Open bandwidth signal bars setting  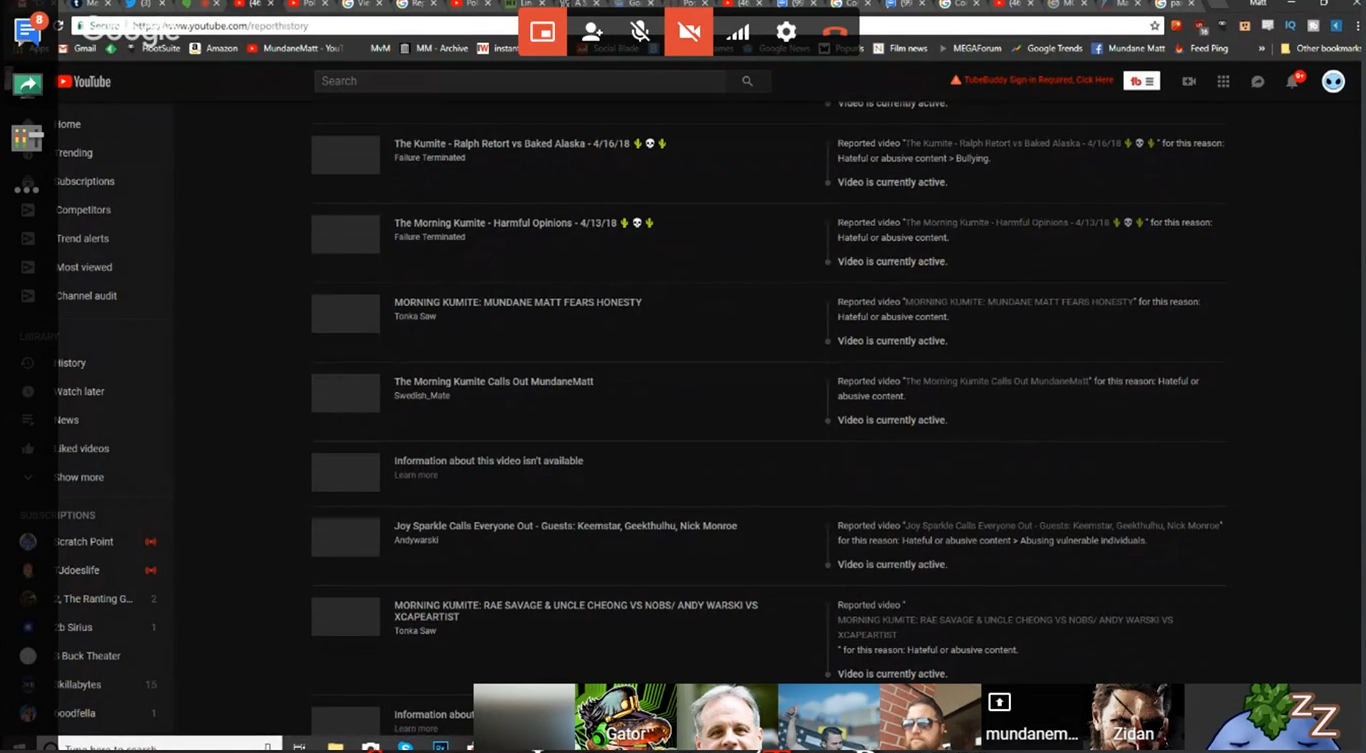[x=738, y=32]
